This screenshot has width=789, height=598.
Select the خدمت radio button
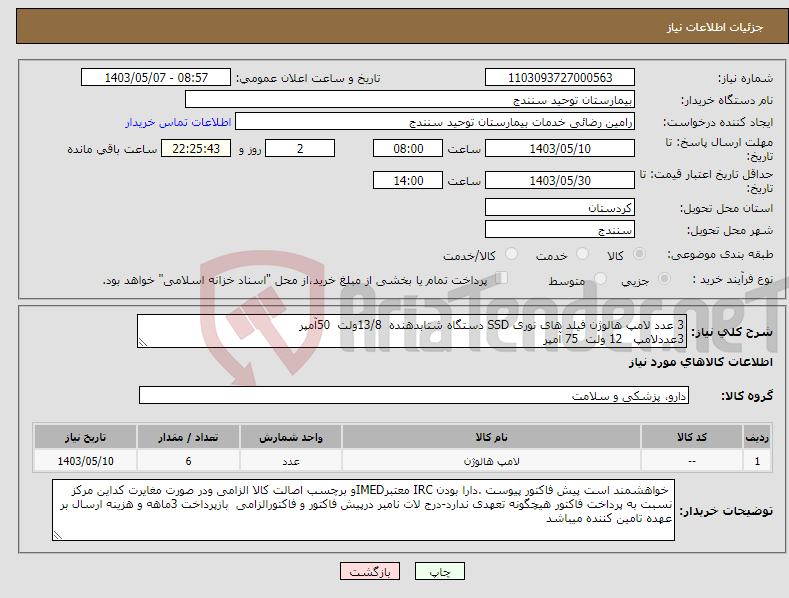582,254
